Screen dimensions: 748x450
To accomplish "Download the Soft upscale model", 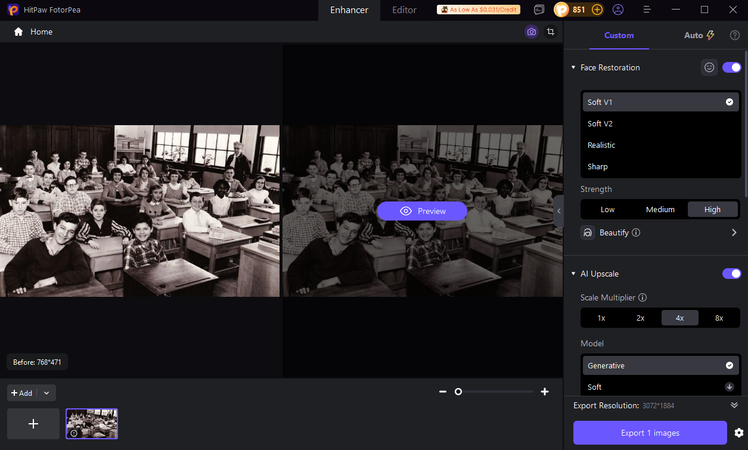I will pos(729,387).
